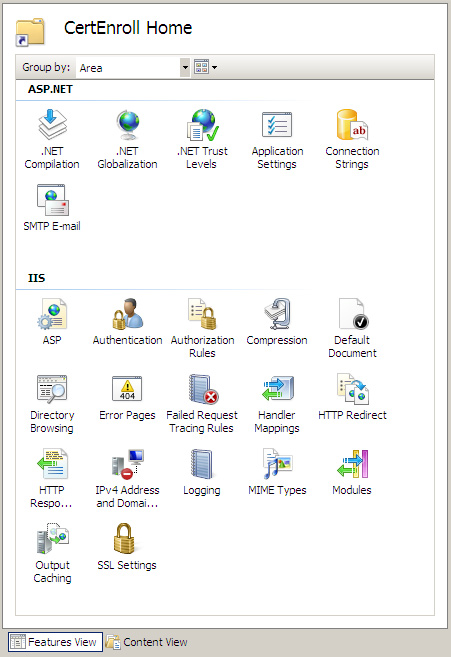Click the CertEnroll Home title text

point(128,28)
